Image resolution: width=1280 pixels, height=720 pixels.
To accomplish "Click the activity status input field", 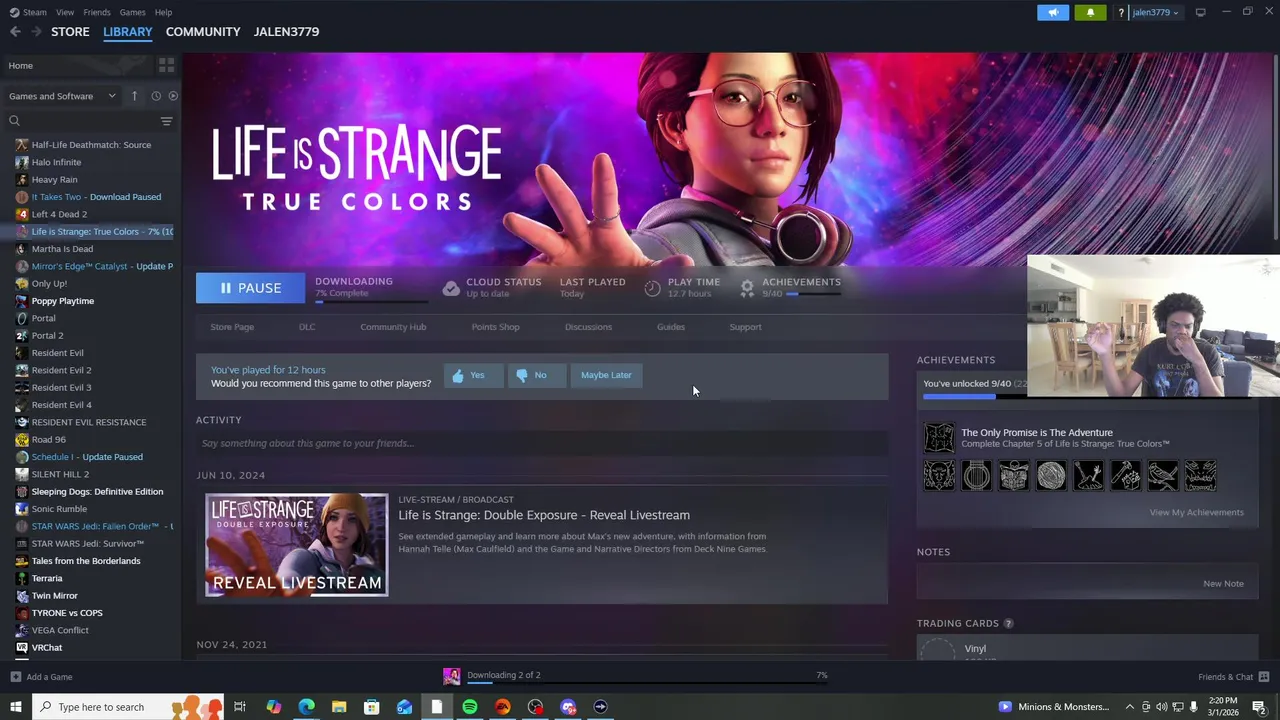I will point(542,443).
